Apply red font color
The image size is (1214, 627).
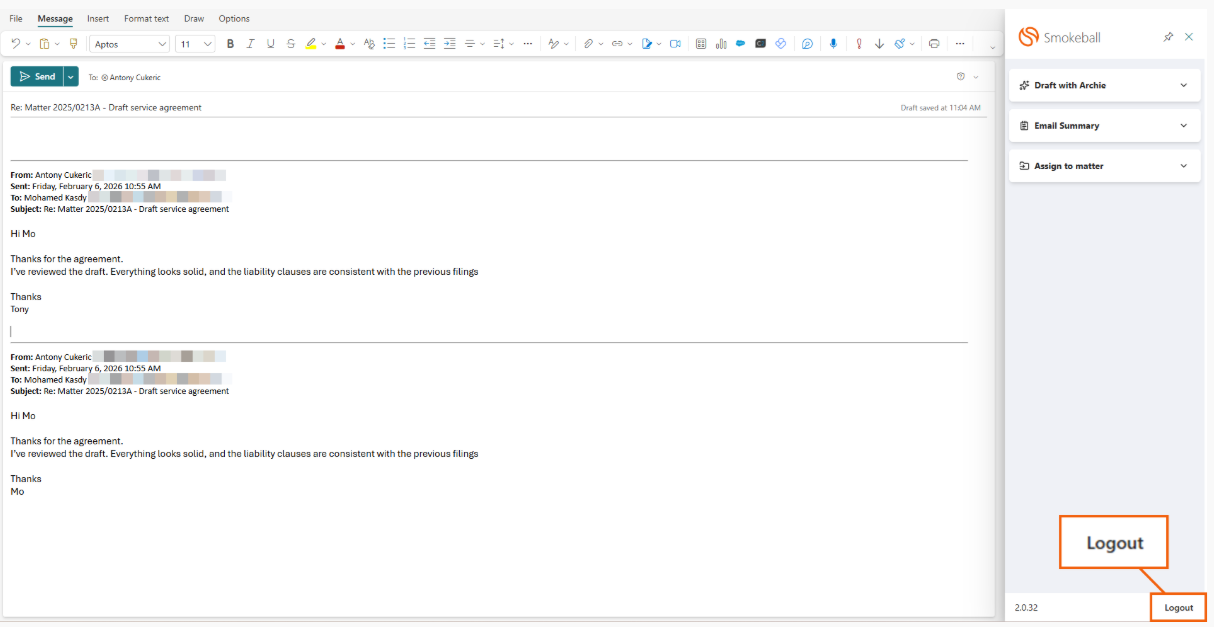340,44
